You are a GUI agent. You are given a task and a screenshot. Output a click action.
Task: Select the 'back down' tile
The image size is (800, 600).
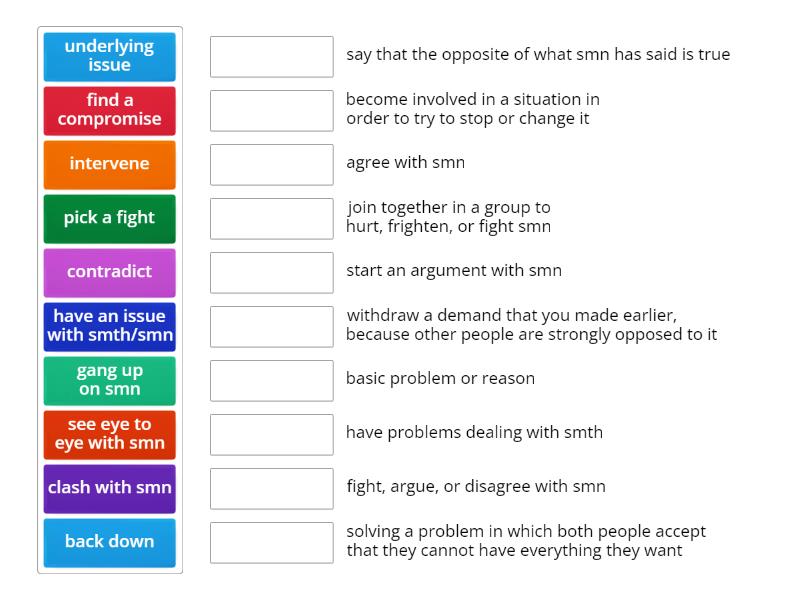(110, 542)
